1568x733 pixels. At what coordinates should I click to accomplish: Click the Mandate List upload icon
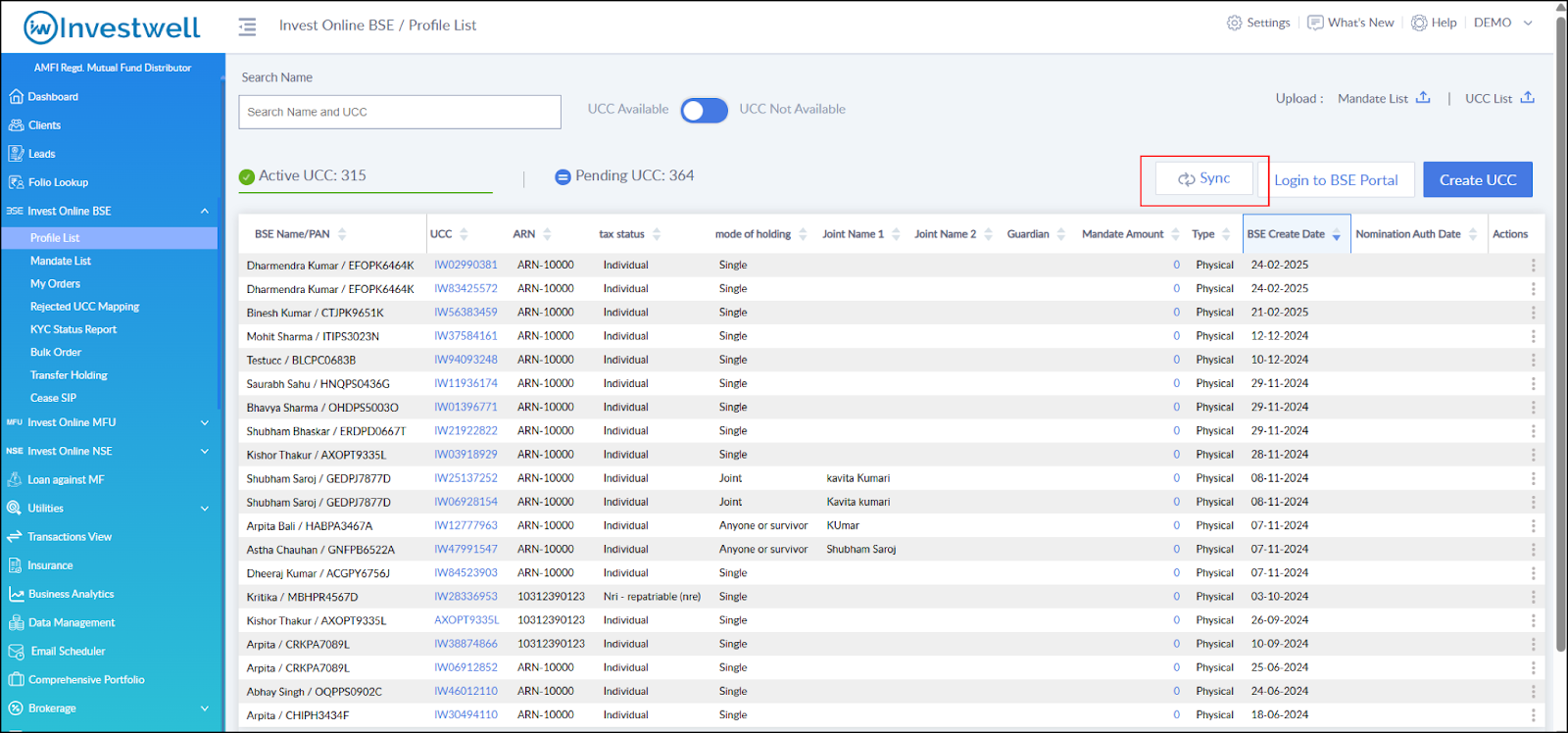click(x=1423, y=98)
